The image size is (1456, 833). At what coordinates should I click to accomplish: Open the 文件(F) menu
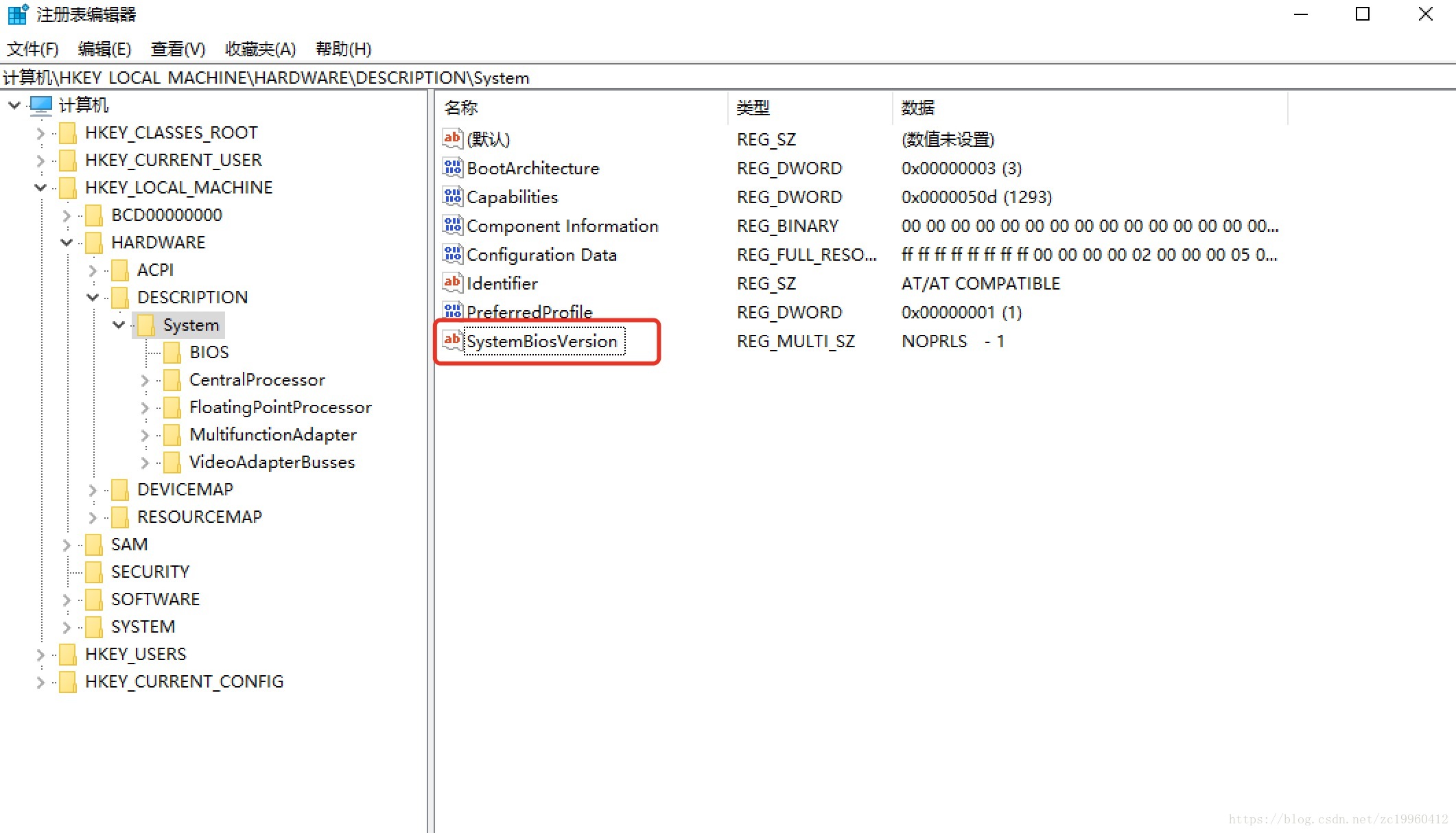click(32, 49)
